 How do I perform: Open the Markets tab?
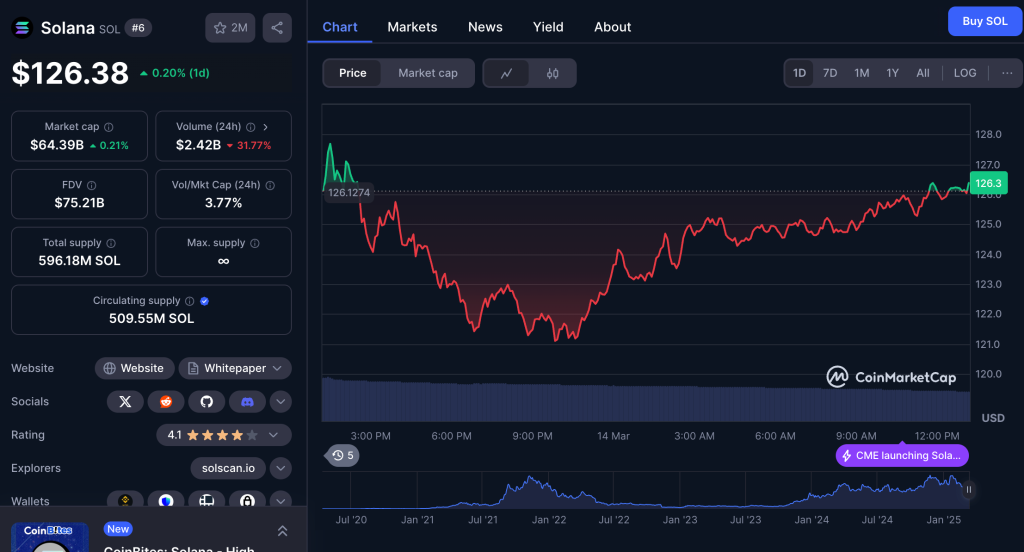click(x=412, y=27)
